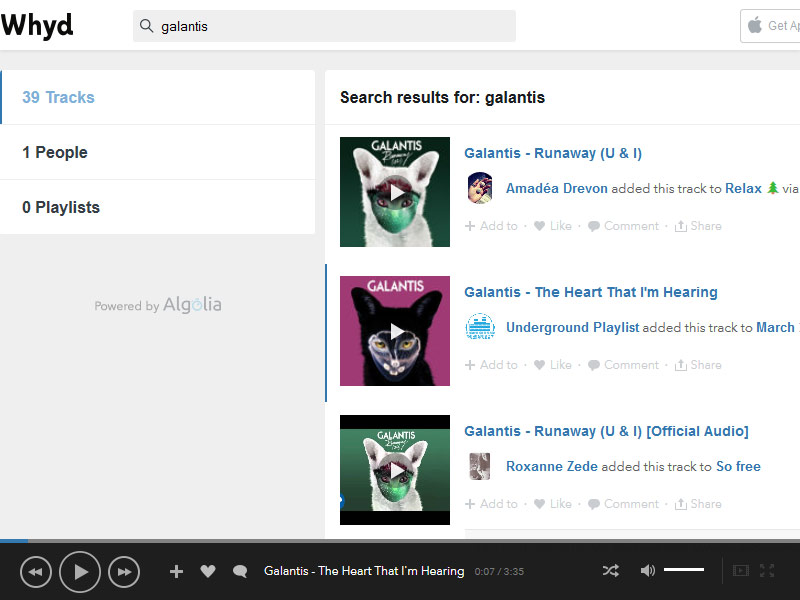The image size is (800, 600).
Task: Click Roxanne Zede's avatar
Action: coord(480,466)
